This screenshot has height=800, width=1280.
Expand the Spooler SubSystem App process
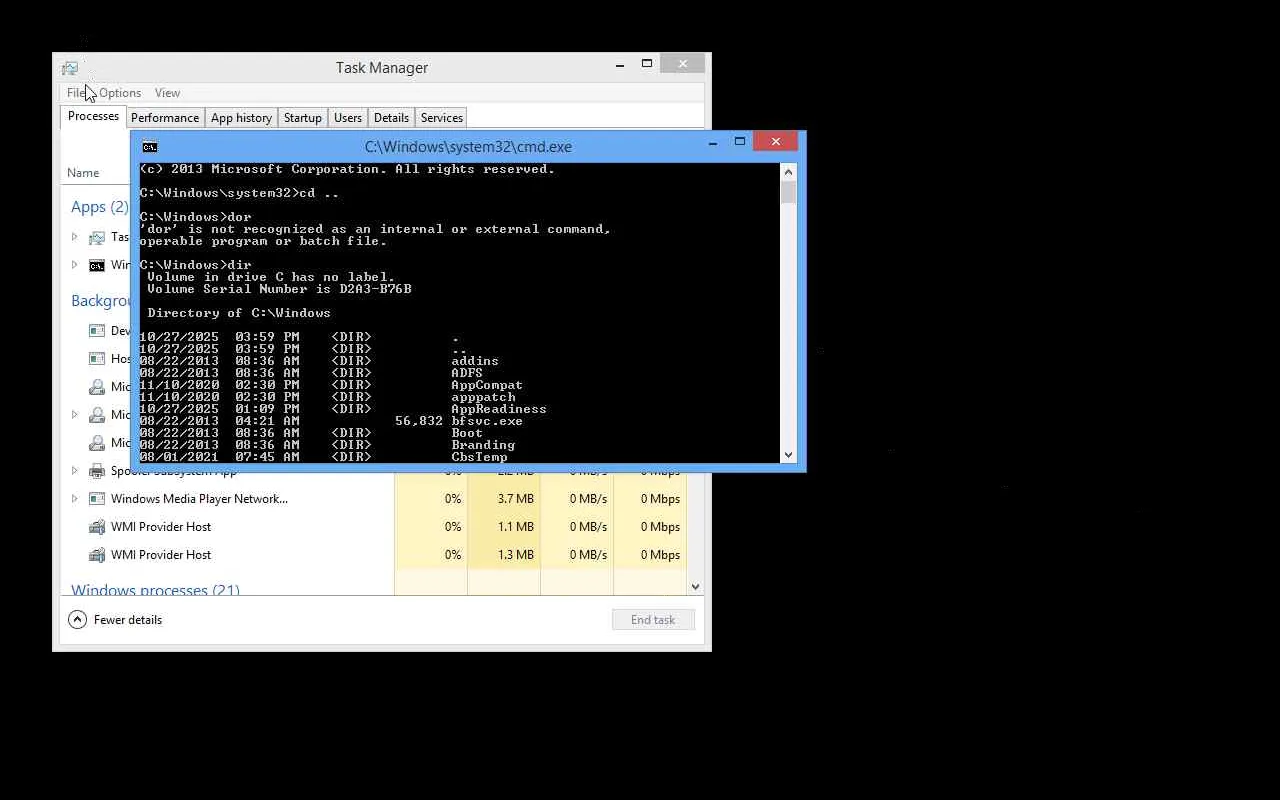point(74,471)
